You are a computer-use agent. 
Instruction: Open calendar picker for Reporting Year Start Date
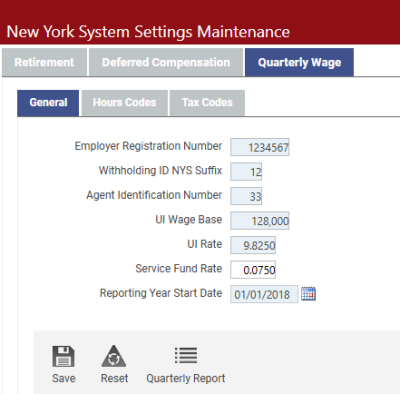point(308,294)
